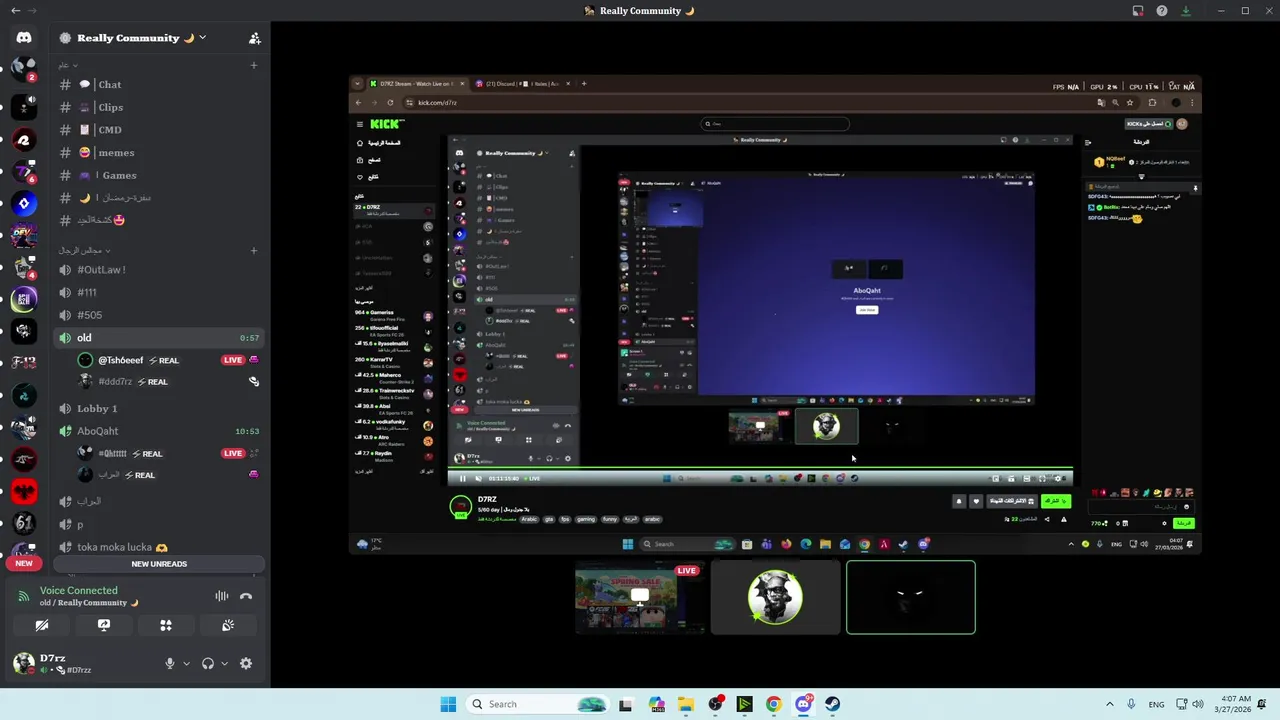Open user settings gear
Image resolution: width=1280 pixels, height=720 pixels.
[x=246, y=663]
